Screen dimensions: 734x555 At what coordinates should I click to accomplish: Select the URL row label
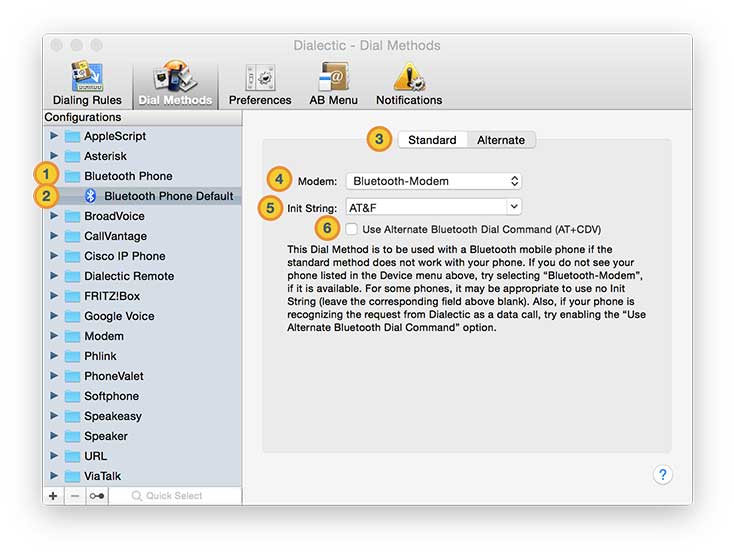click(x=95, y=456)
